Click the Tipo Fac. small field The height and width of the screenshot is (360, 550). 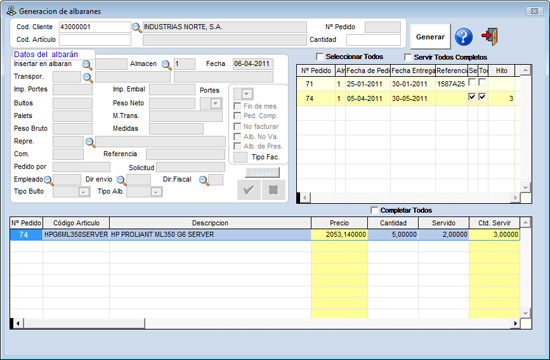coord(240,157)
